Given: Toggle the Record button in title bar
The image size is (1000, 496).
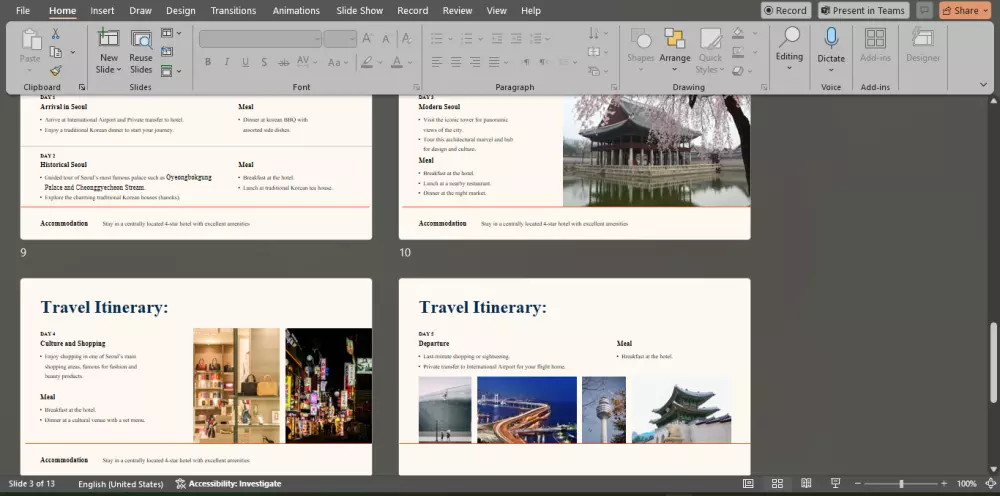Looking at the screenshot, I should coord(785,11).
